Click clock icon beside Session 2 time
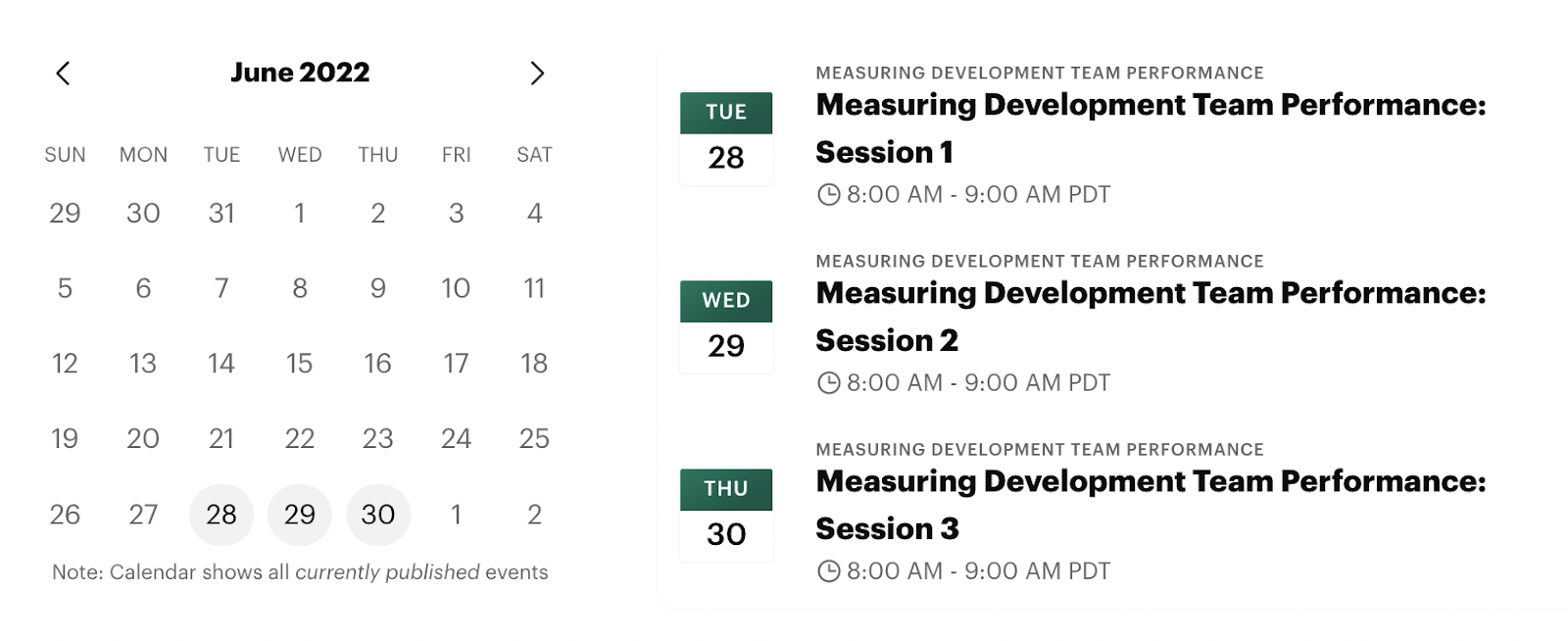 pyautogui.click(x=829, y=382)
